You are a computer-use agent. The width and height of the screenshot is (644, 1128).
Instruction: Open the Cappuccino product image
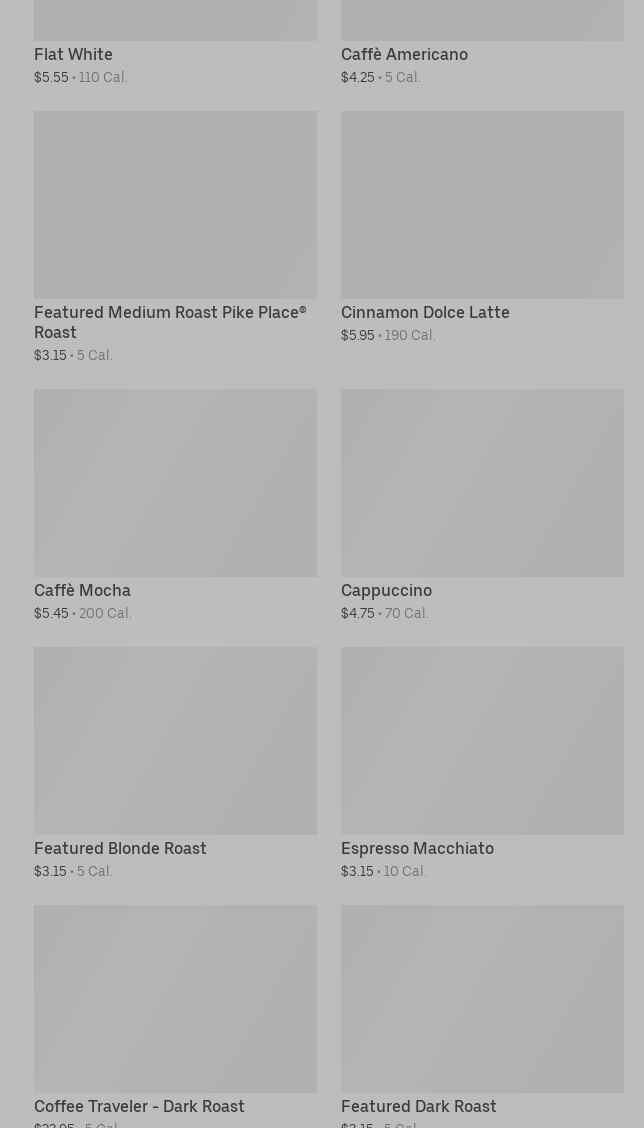click(x=482, y=482)
